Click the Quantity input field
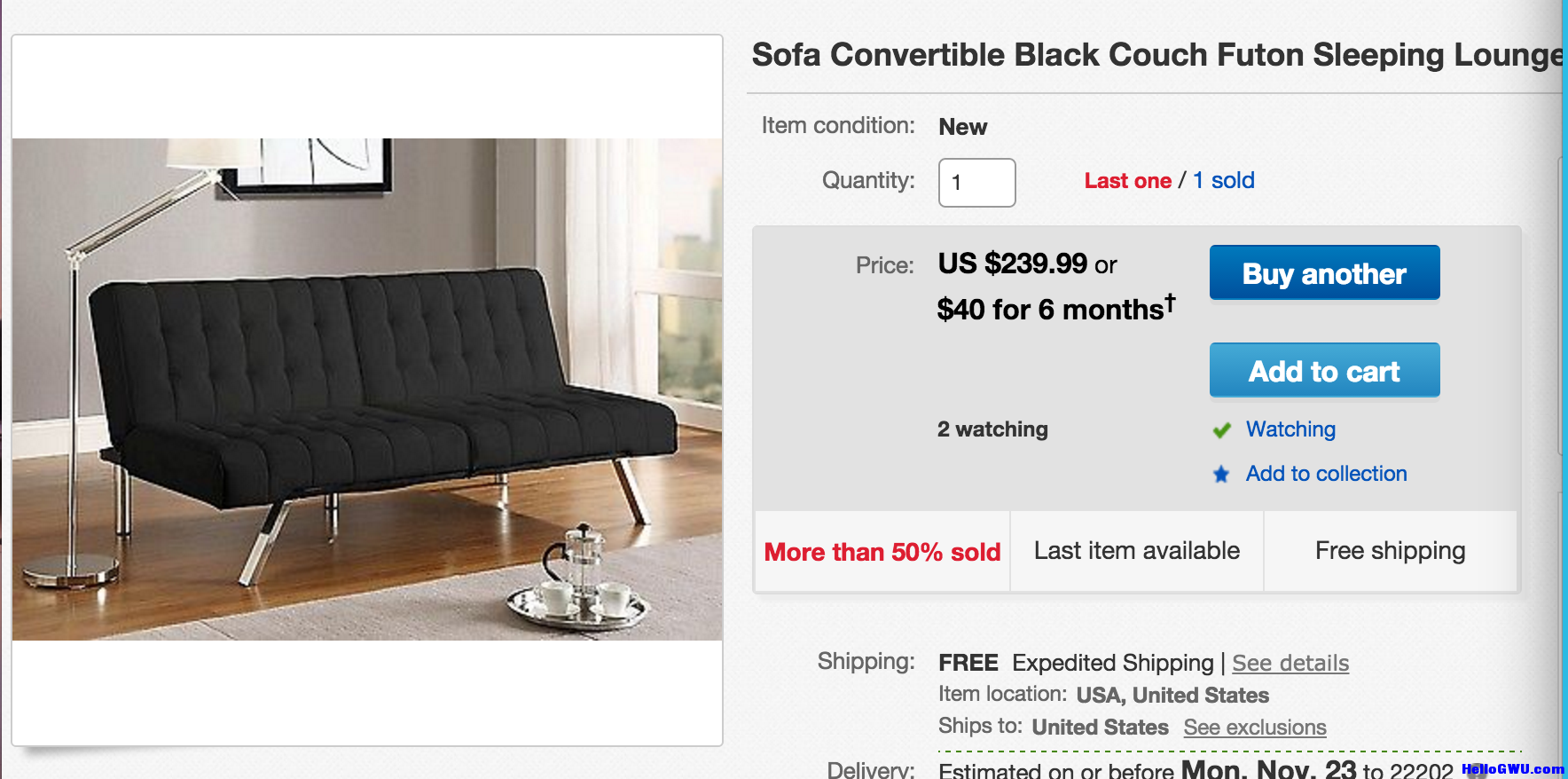This screenshot has height=779, width=1568. [x=976, y=183]
